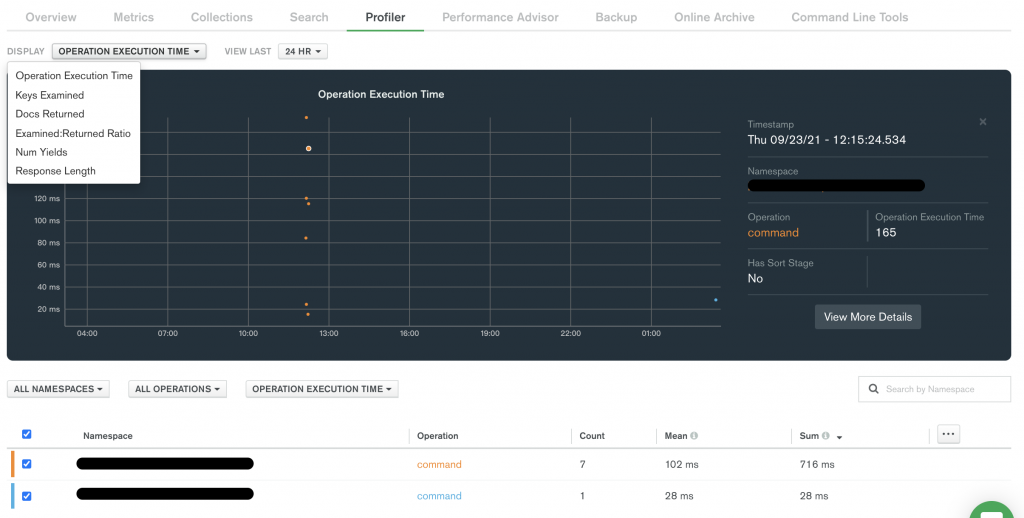Expand the All Namespaces dropdown
Viewport: 1024px width, 518px height.
[58, 389]
